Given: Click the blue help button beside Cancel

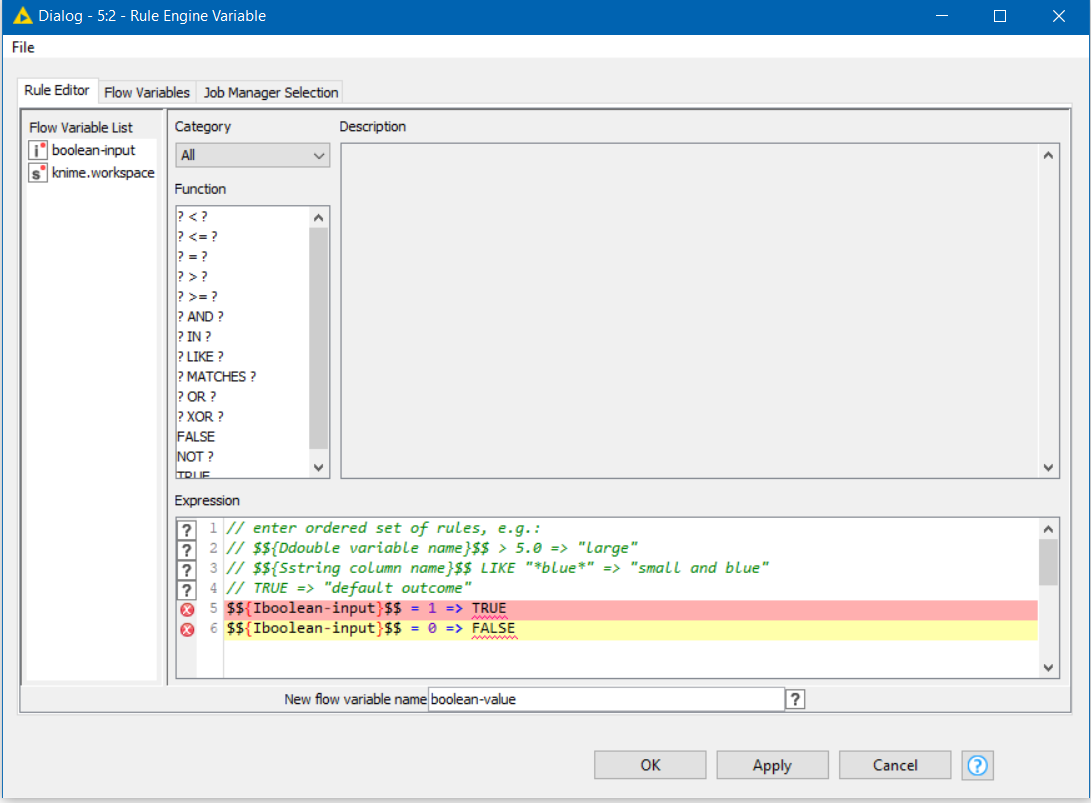Looking at the screenshot, I should coord(977,765).
